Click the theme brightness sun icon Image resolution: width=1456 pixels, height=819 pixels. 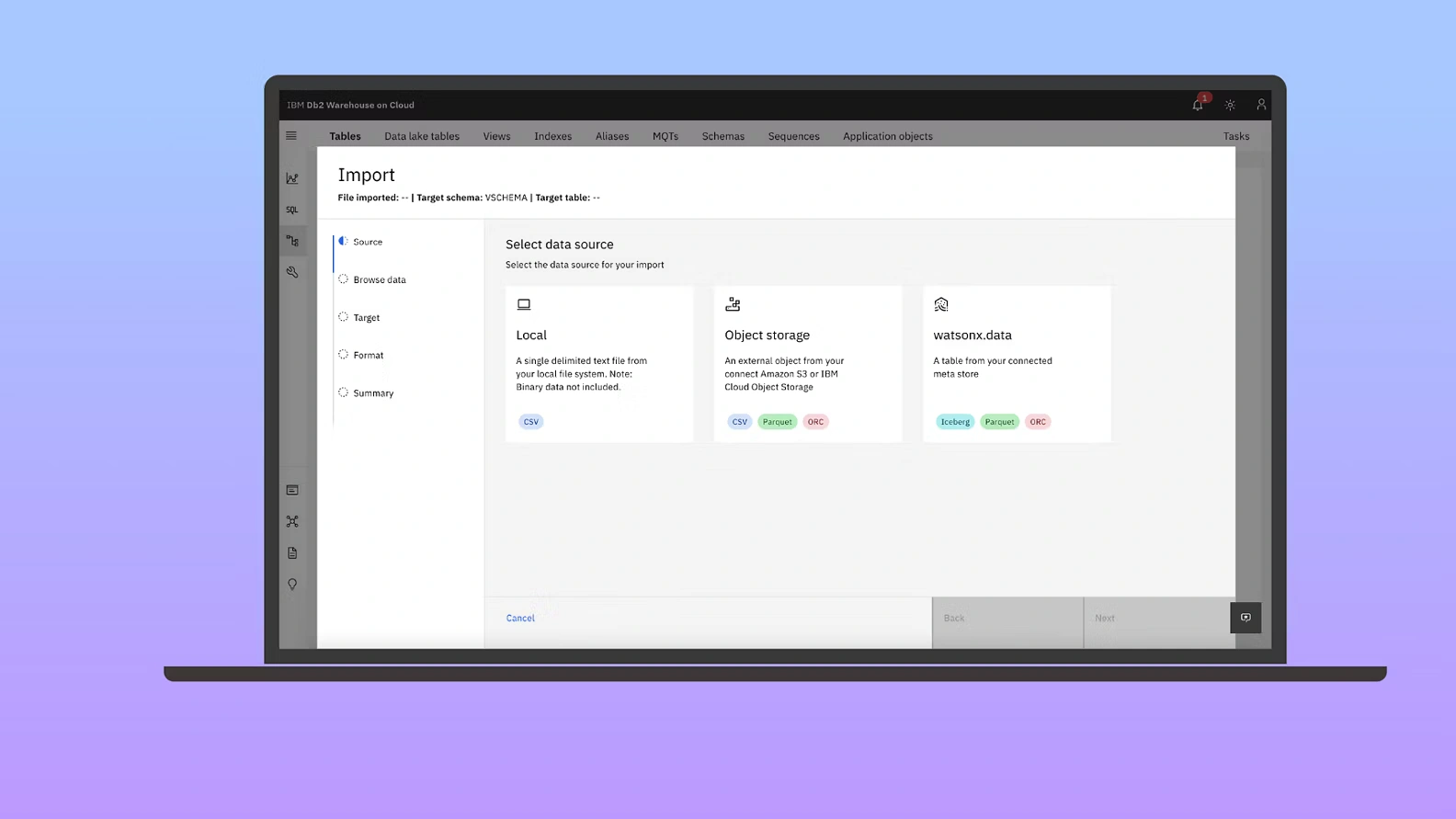coord(1230,105)
